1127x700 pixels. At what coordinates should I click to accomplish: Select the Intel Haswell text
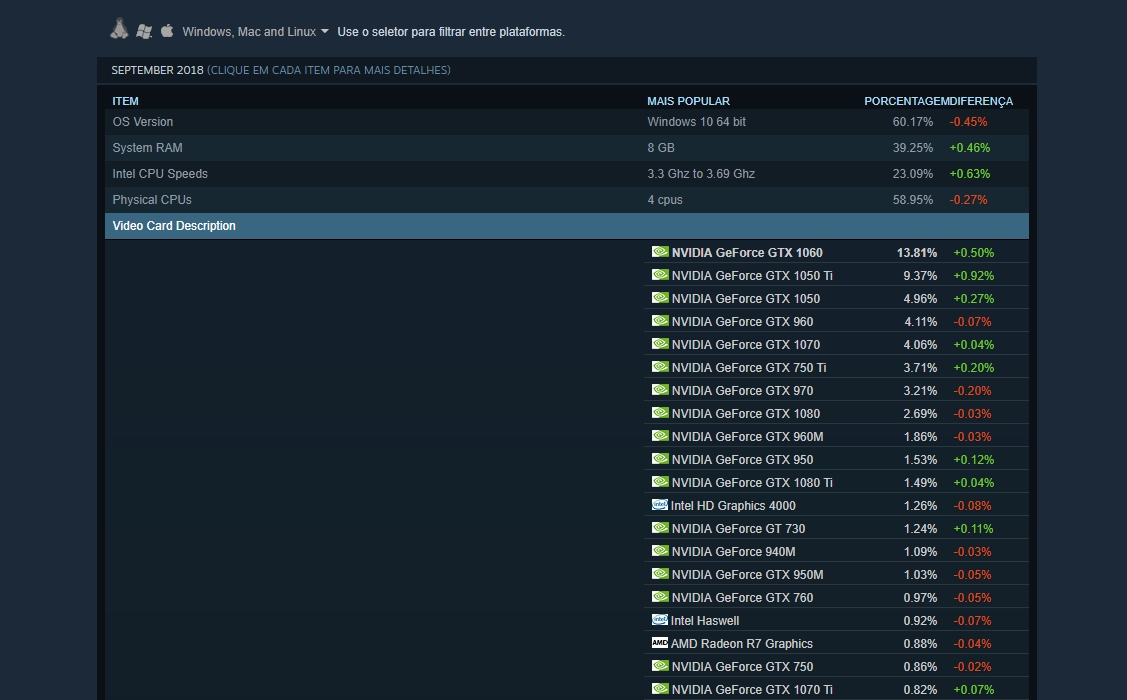pyautogui.click(x=704, y=621)
